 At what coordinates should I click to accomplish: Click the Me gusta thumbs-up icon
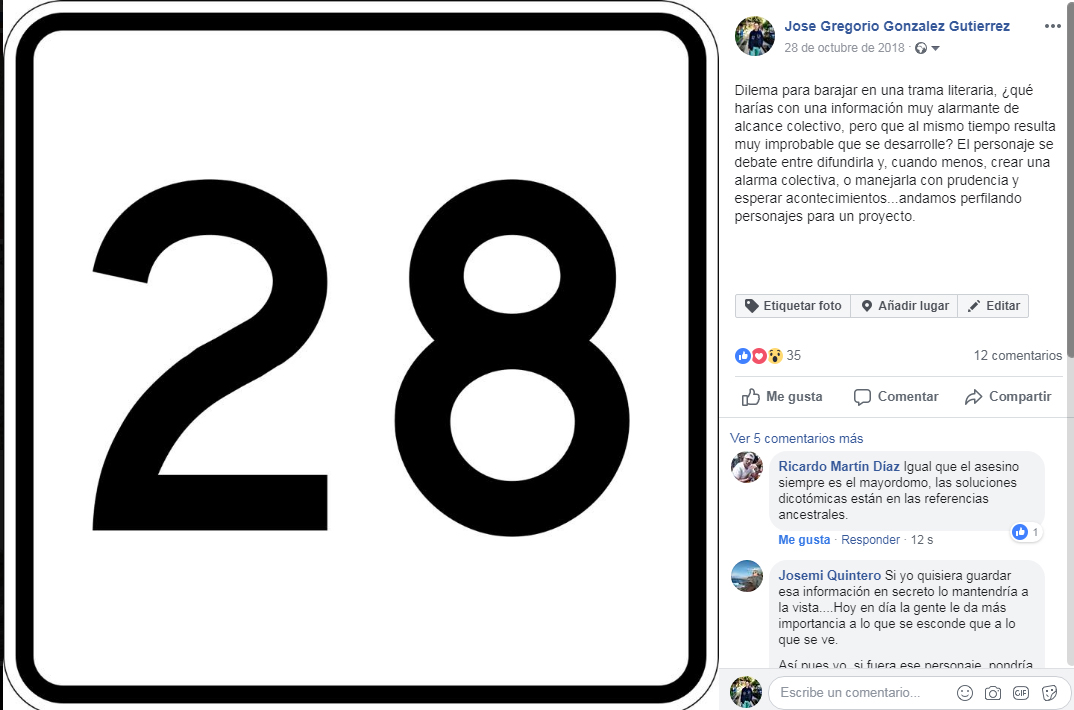[x=751, y=397]
